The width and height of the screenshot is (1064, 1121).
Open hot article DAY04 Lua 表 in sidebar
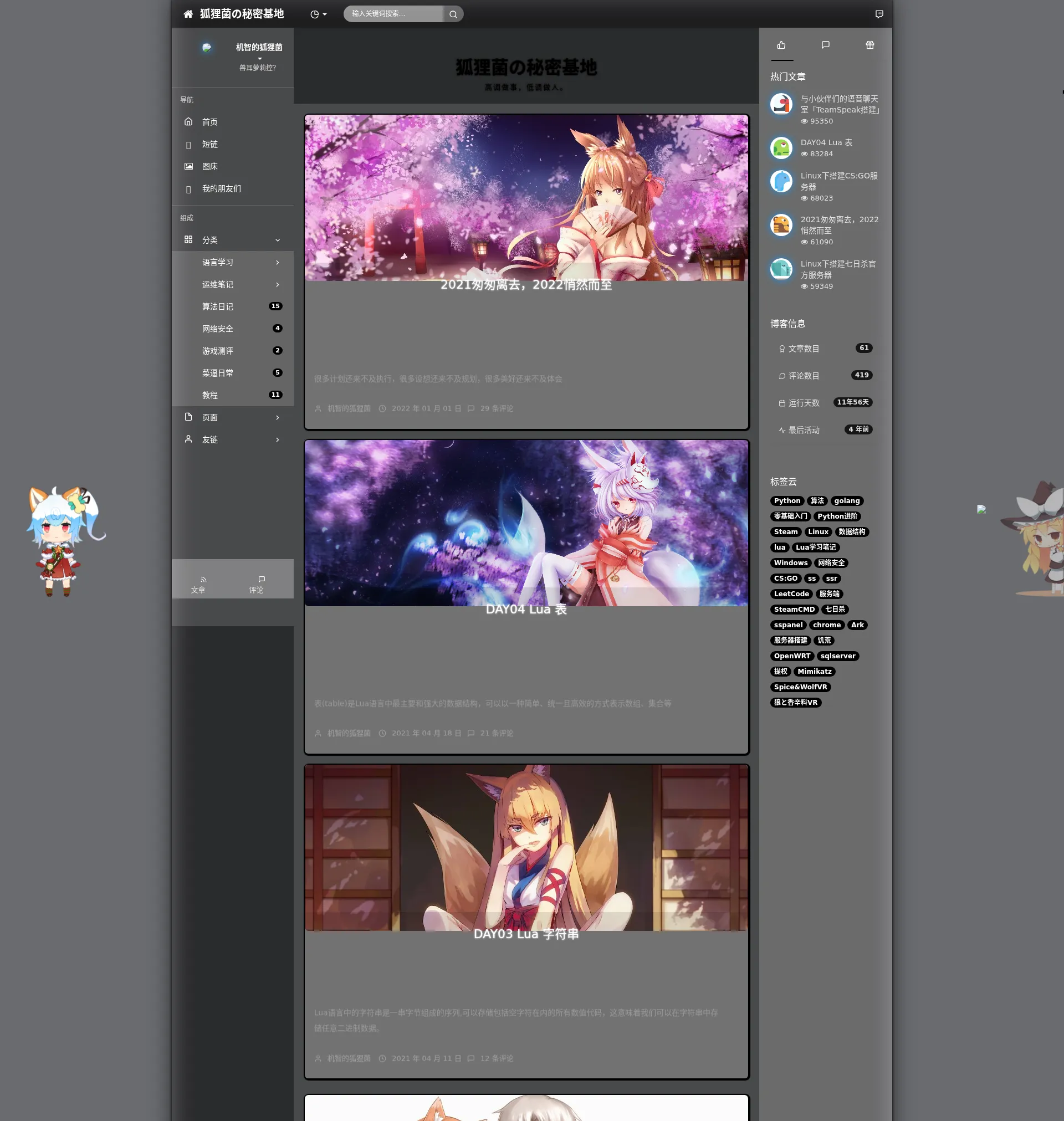826,143
